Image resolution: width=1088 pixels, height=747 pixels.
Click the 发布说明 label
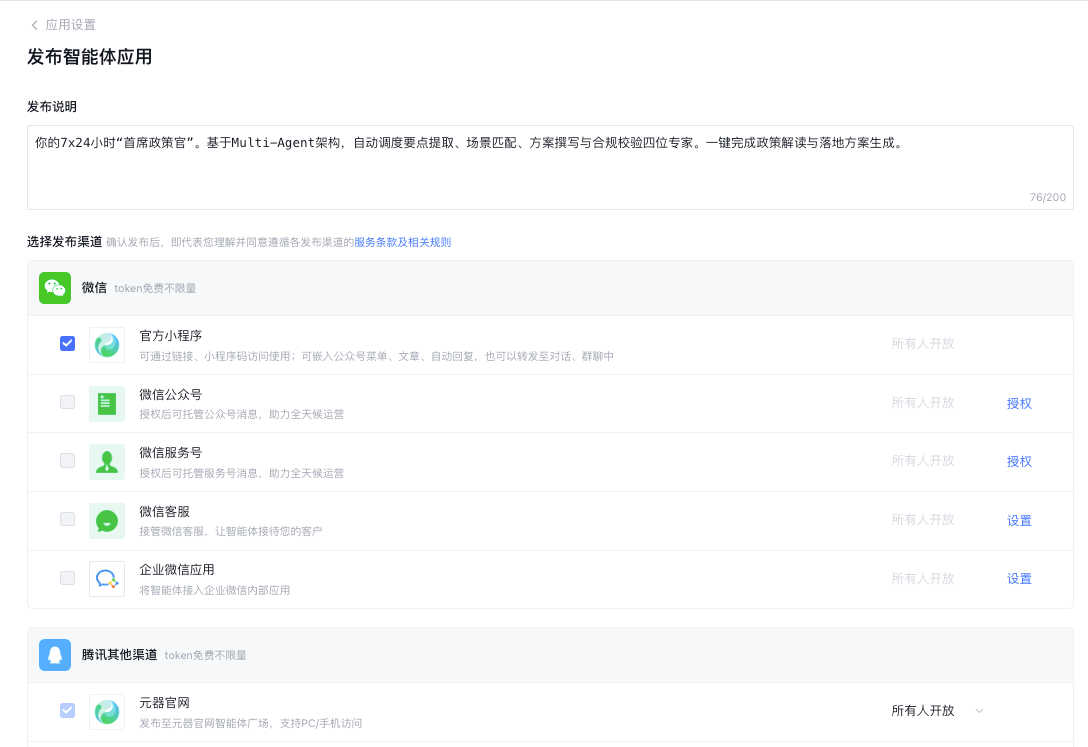tap(52, 107)
